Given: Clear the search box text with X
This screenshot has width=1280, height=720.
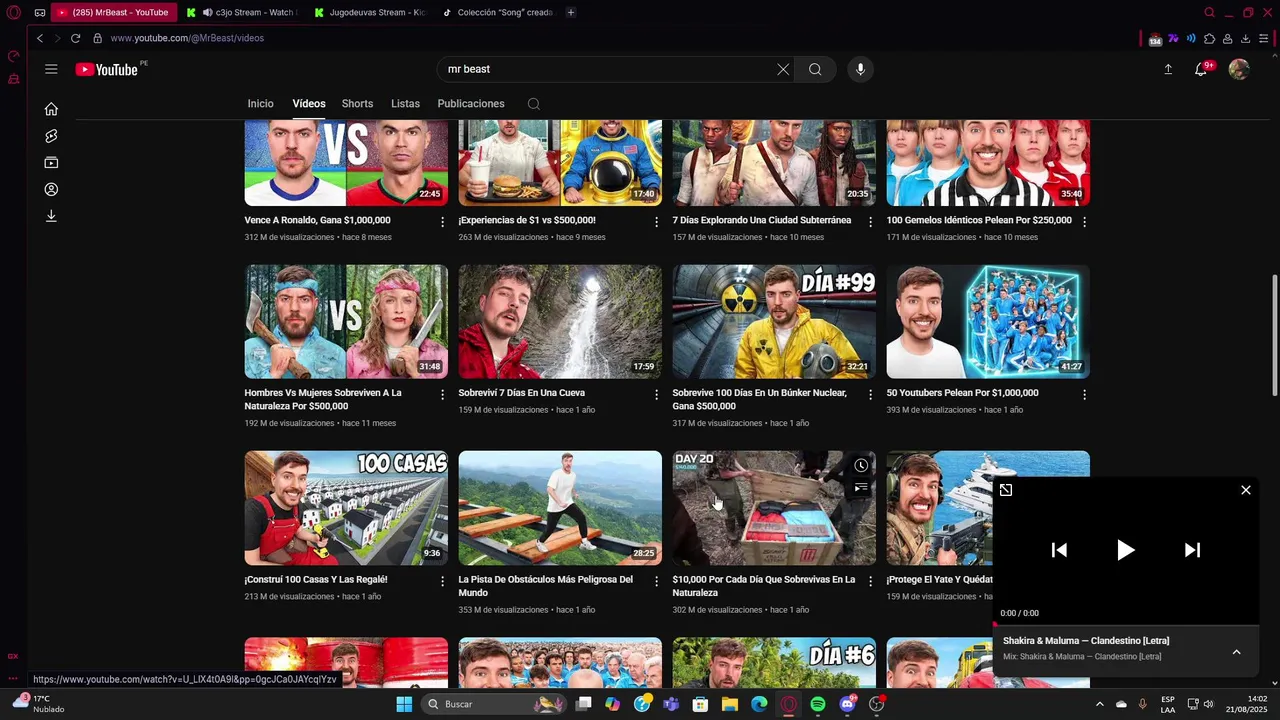Looking at the screenshot, I should click(x=783, y=69).
